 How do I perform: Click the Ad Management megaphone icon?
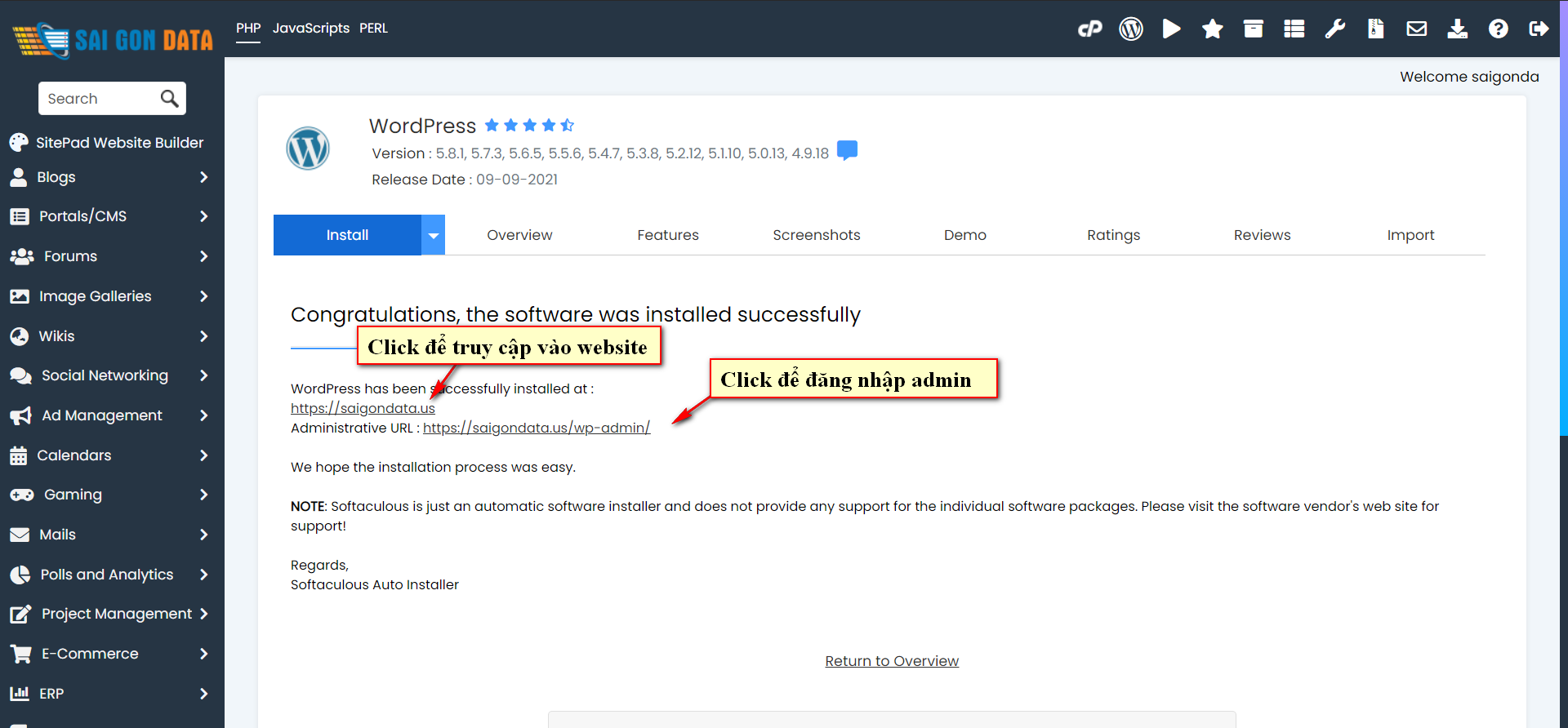20,415
